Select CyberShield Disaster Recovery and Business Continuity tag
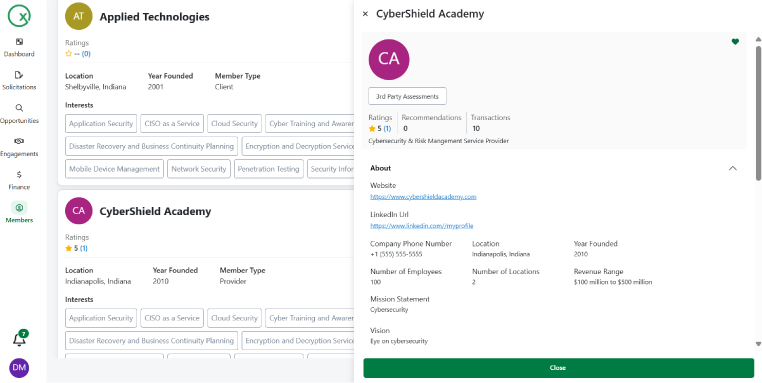Image resolution: width=762 pixels, height=383 pixels. 152,341
